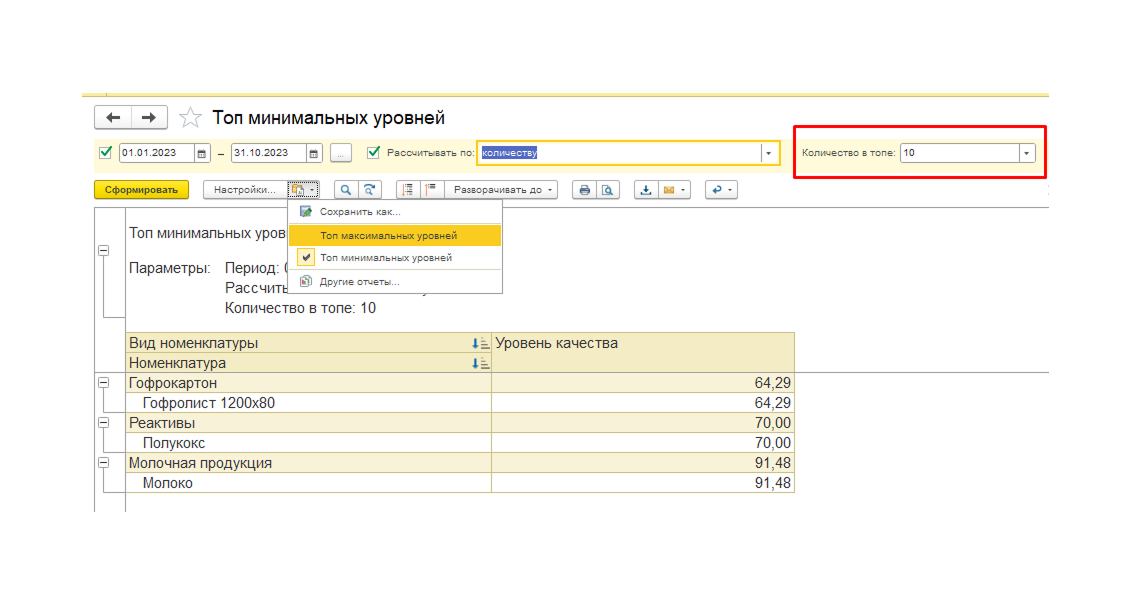The width and height of the screenshot is (1131, 605).
Task: Click the save report download icon
Action: tap(646, 190)
